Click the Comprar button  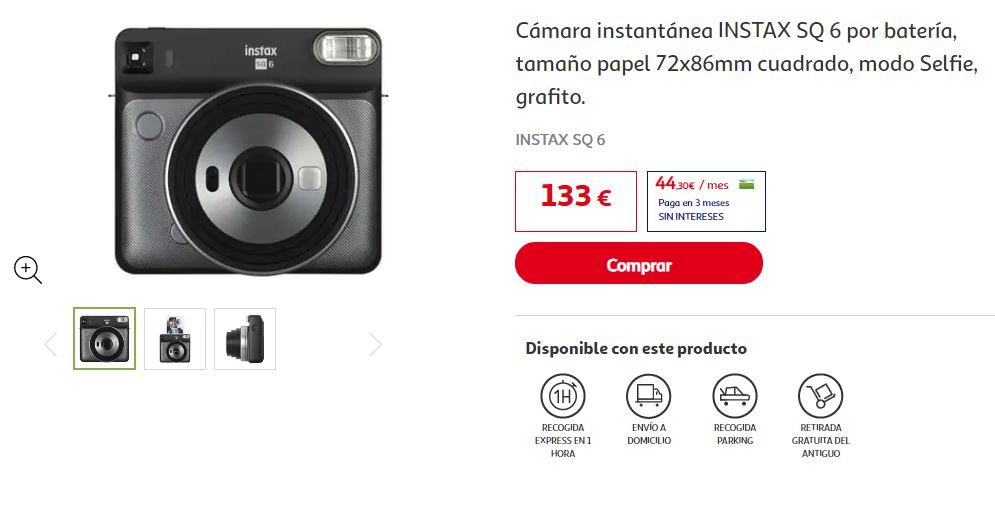pos(638,263)
